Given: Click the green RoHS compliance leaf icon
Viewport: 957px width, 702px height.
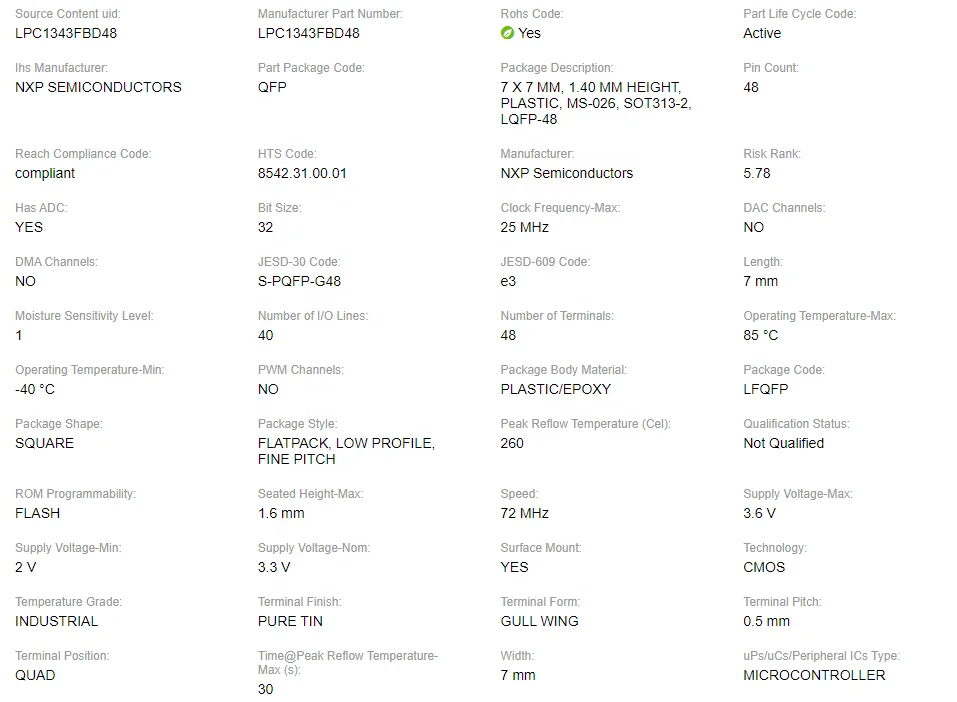Looking at the screenshot, I should click(x=507, y=33).
